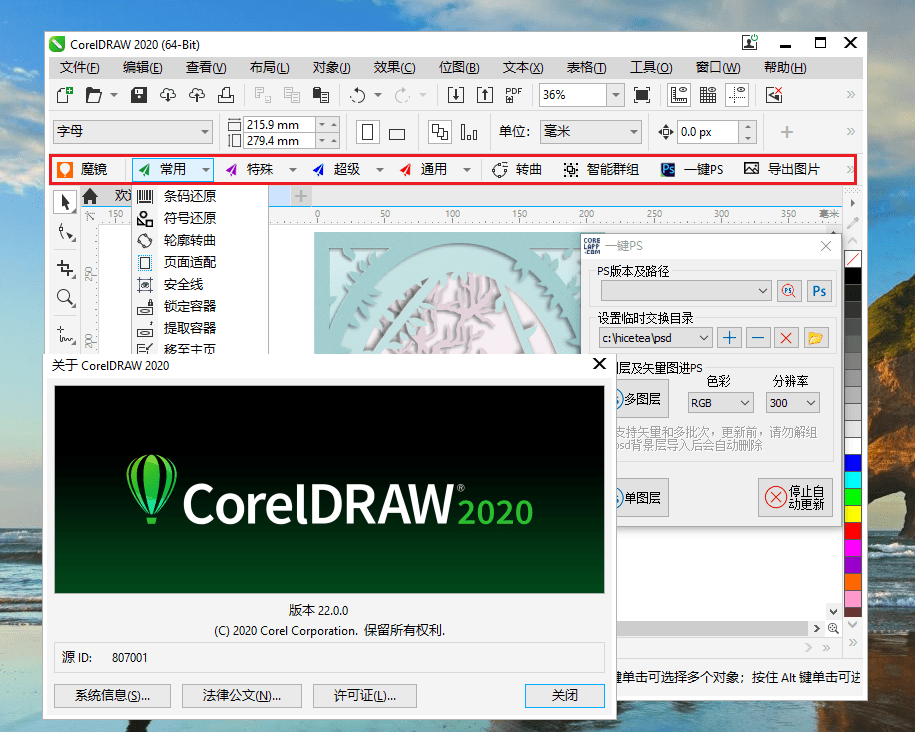Click the 停止自动更新 button

(795, 497)
